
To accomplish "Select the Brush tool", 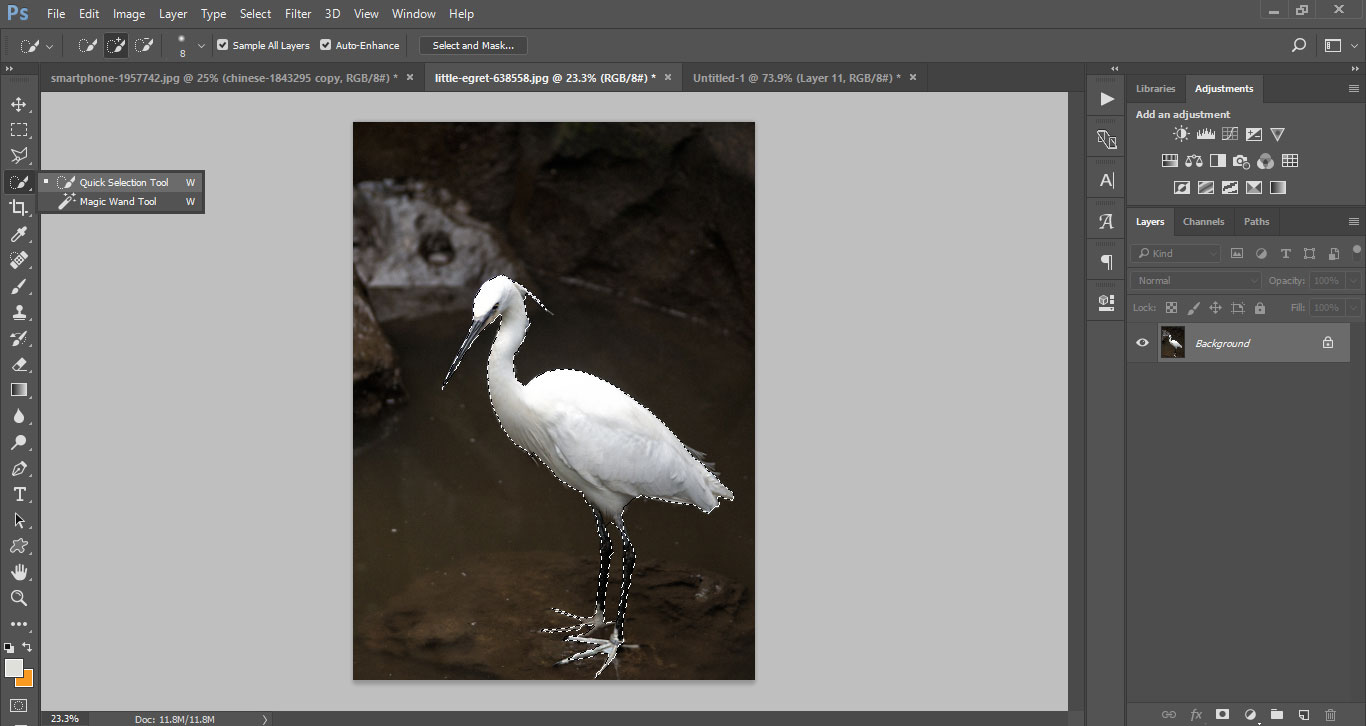I will coord(18,286).
